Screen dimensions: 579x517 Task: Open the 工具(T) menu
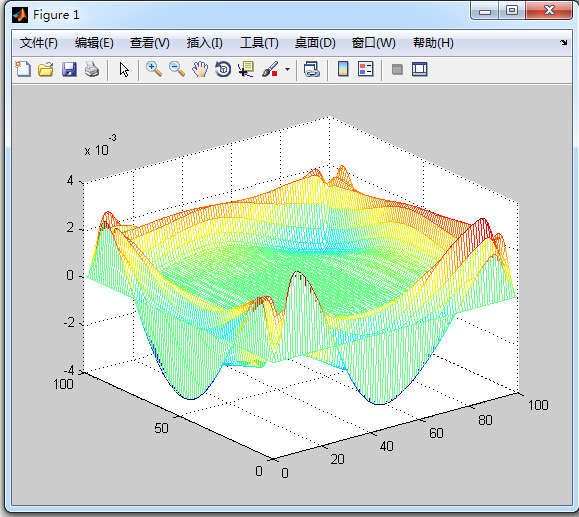(259, 43)
